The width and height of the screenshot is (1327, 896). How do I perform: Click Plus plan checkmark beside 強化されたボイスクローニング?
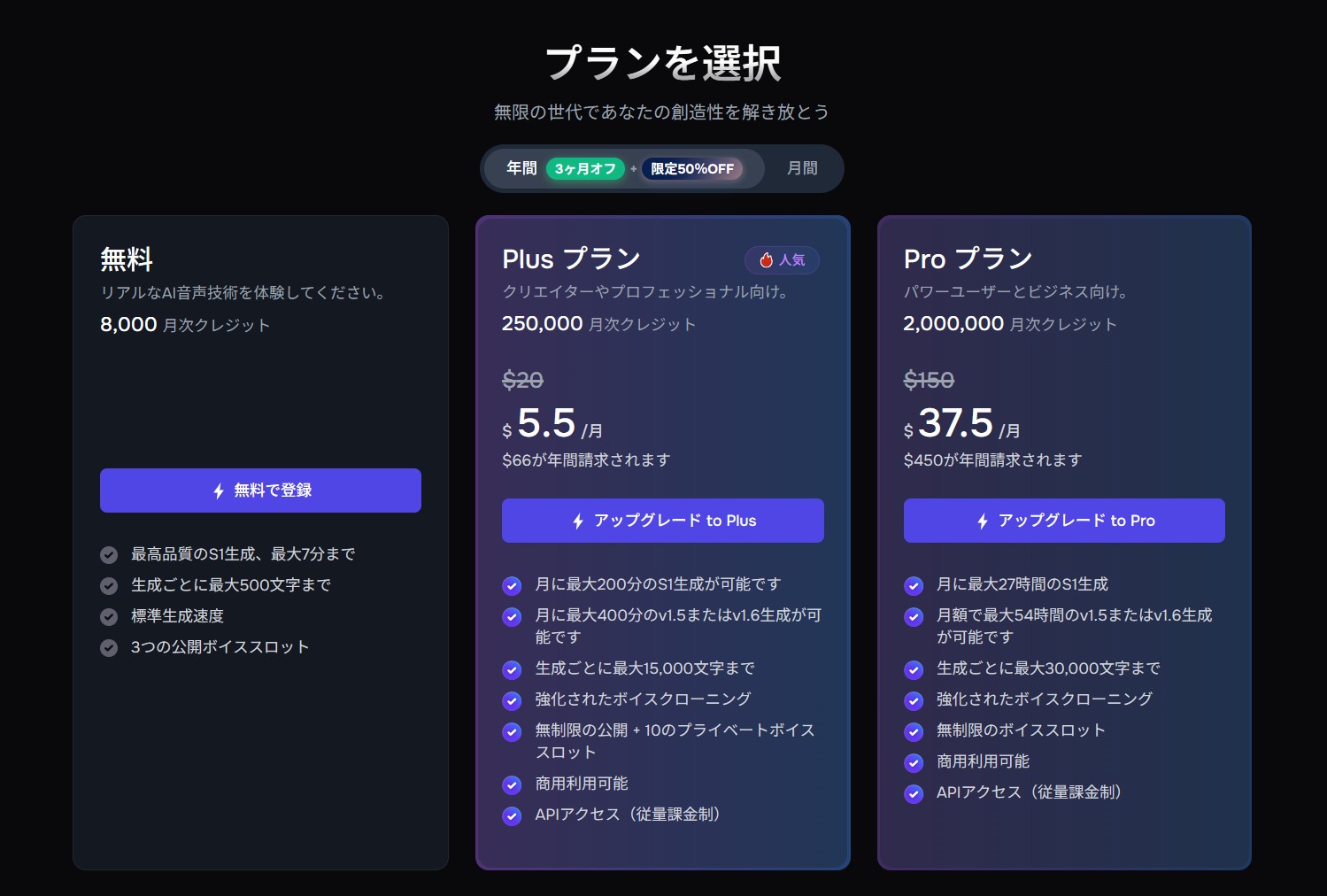(x=512, y=701)
